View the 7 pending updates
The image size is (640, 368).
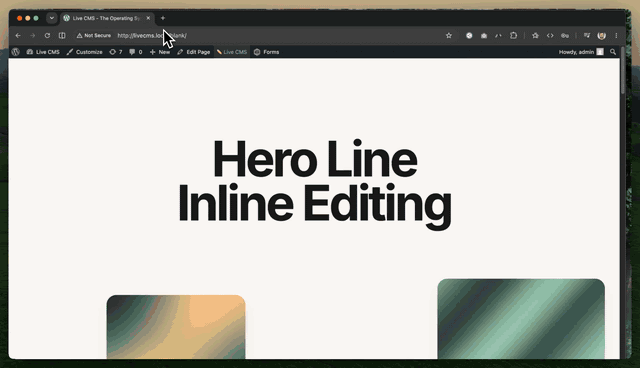116,52
